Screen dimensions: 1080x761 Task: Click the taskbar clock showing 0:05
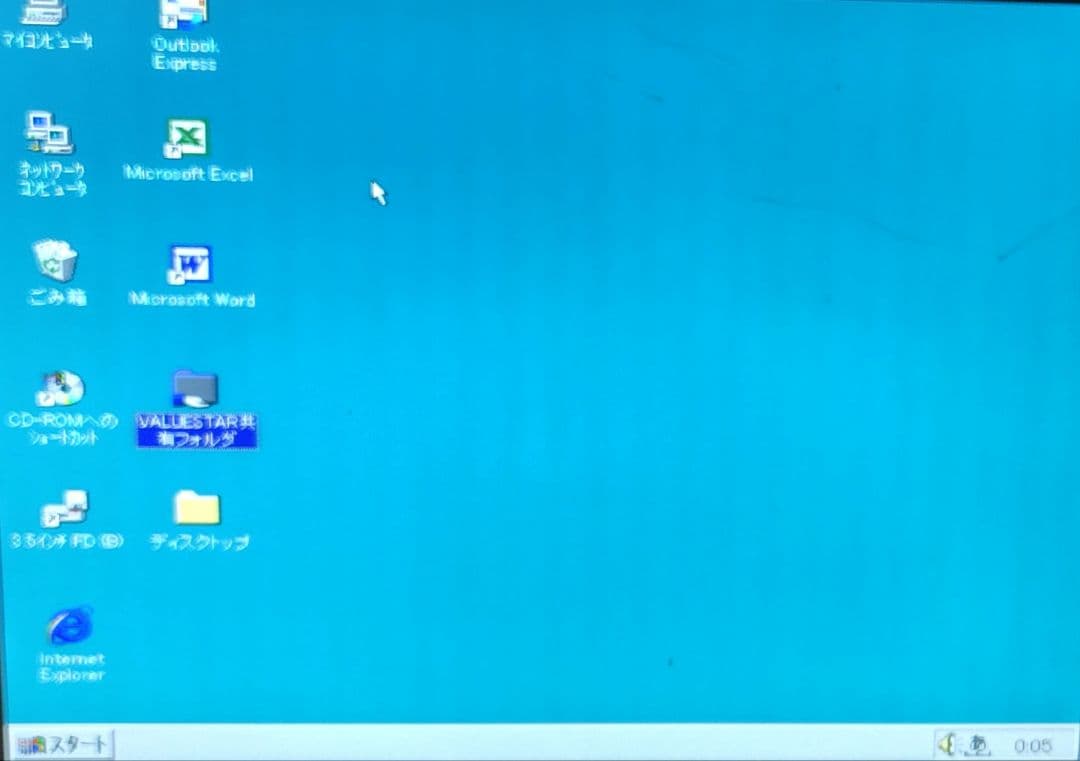[x=1032, y=746]
